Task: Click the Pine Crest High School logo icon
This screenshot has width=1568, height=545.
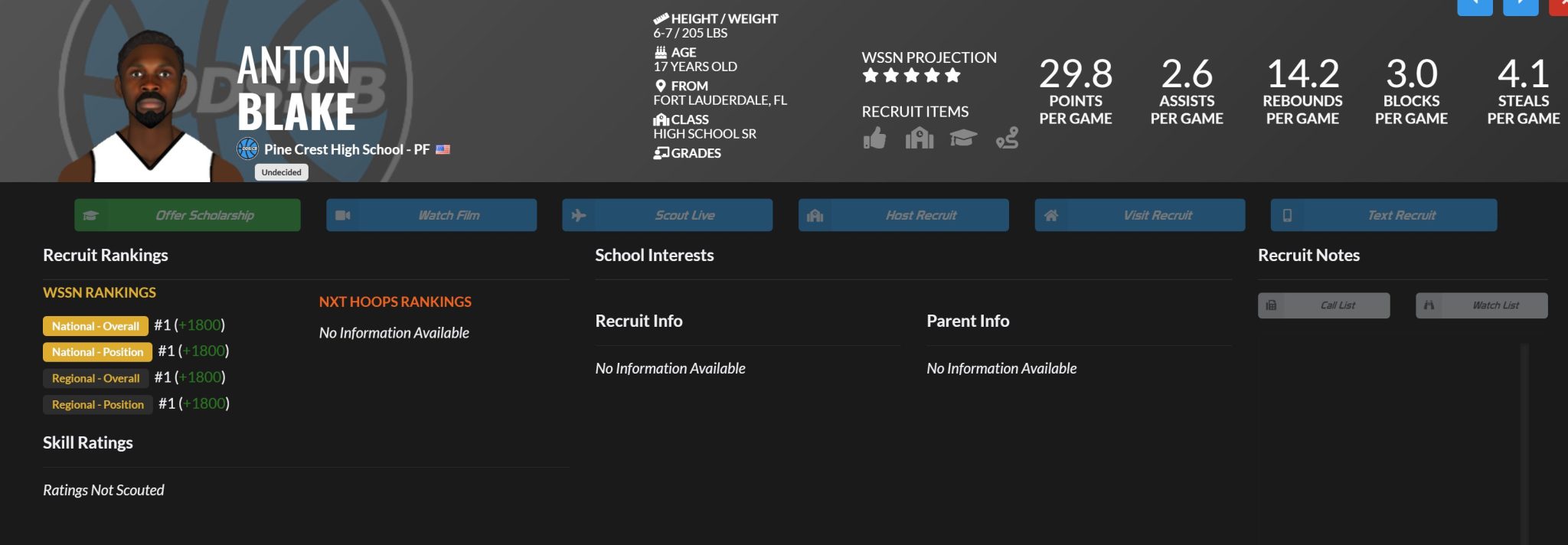Action: [247, 149]
